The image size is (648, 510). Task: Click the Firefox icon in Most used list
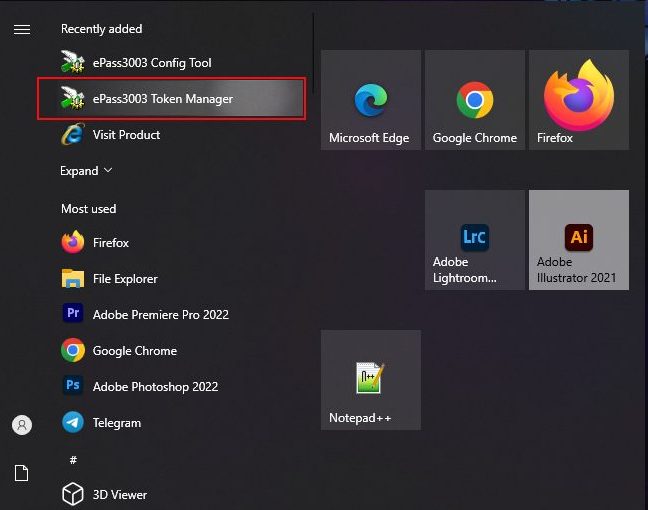(73, 242)
